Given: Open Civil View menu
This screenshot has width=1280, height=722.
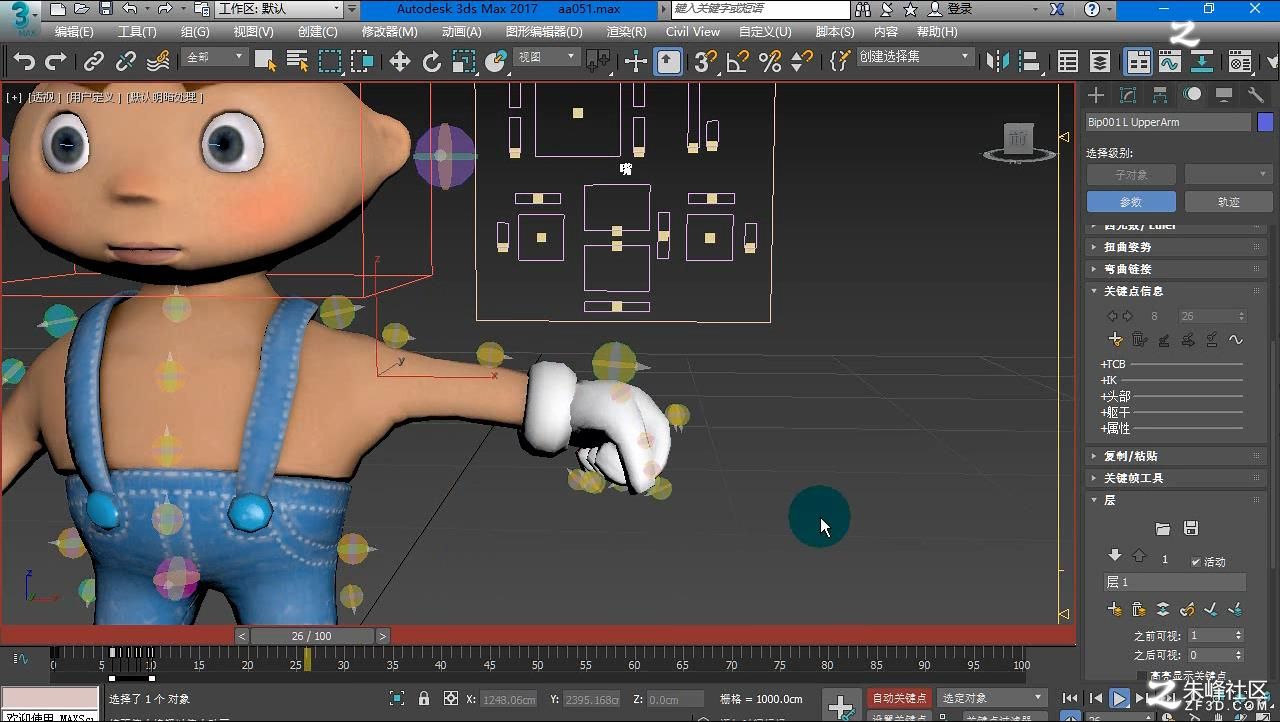Looking at the screenshot, I should click(x=693, y=32).
